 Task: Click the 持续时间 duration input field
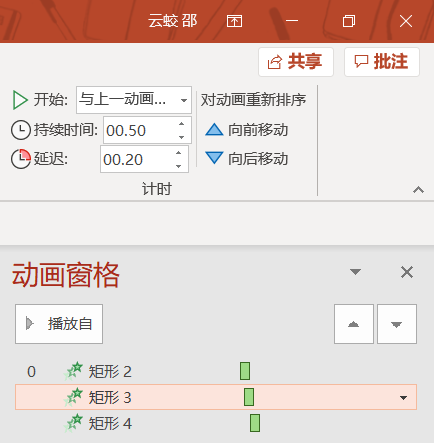[139, 130]
